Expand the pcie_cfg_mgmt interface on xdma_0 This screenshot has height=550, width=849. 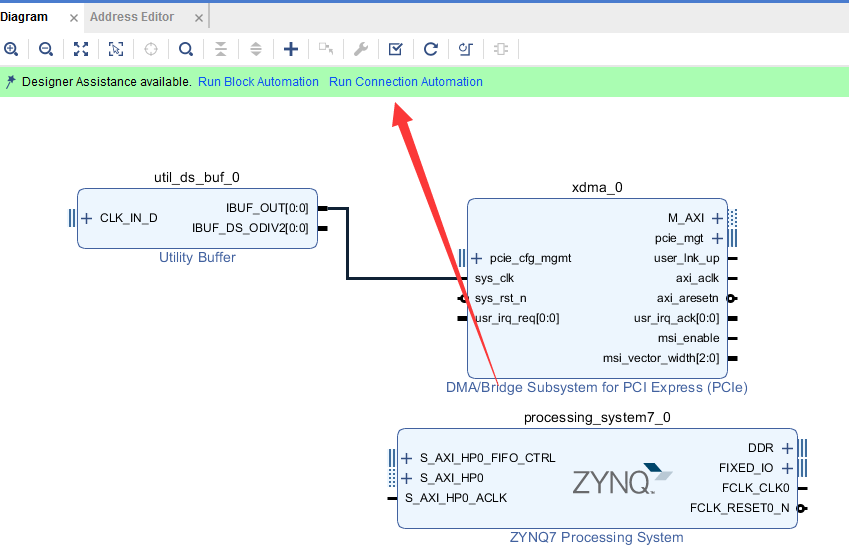pyautogui.click(x=476, y=258)
